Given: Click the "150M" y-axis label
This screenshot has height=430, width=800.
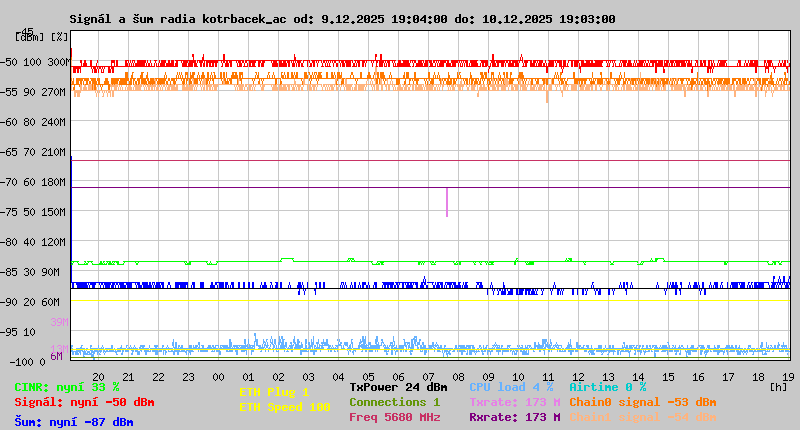Looking at the screenshot, I should (55, 212).
